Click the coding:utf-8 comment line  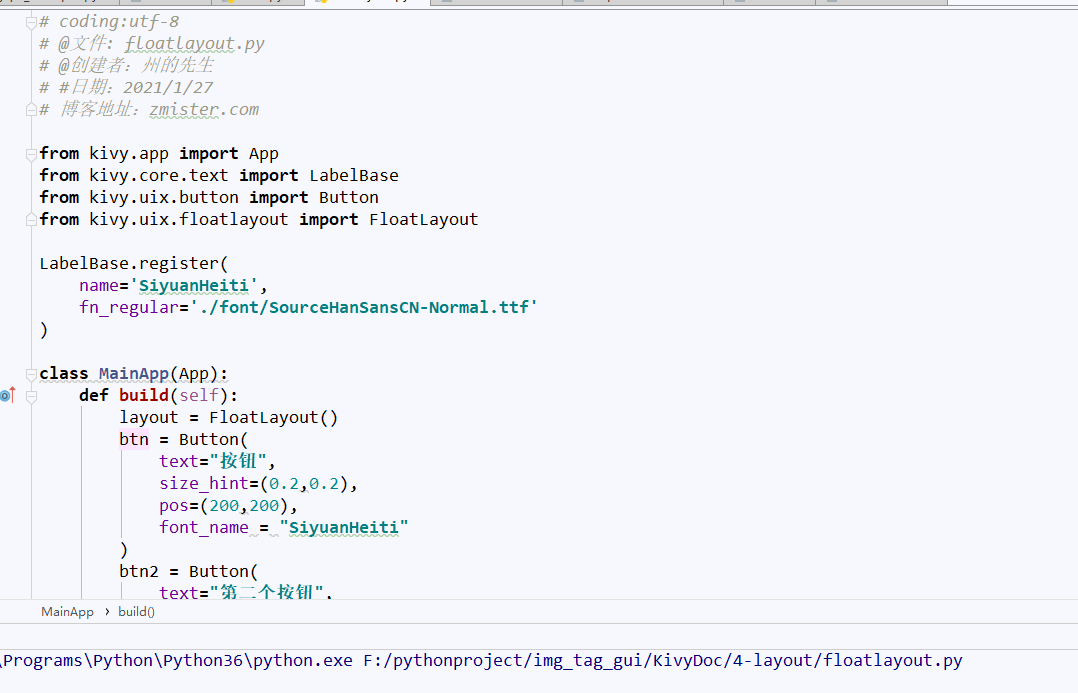point(109,21)
